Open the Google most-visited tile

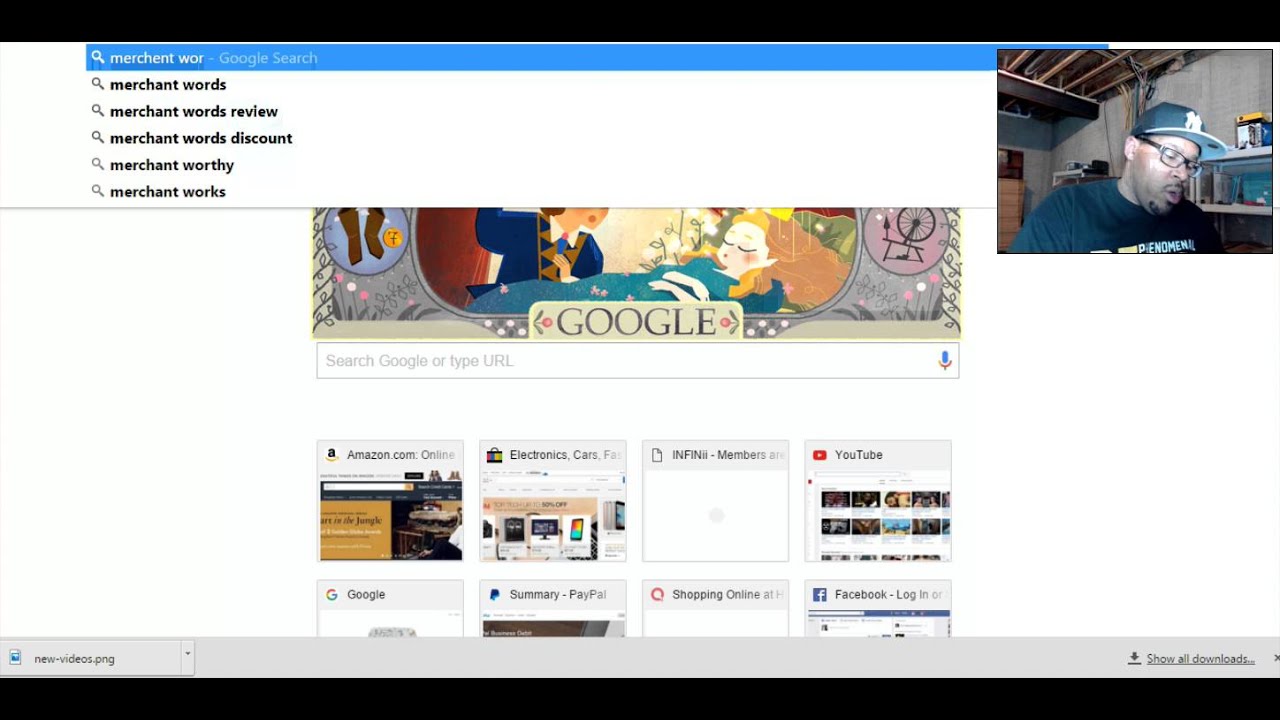tap(390, 608)
